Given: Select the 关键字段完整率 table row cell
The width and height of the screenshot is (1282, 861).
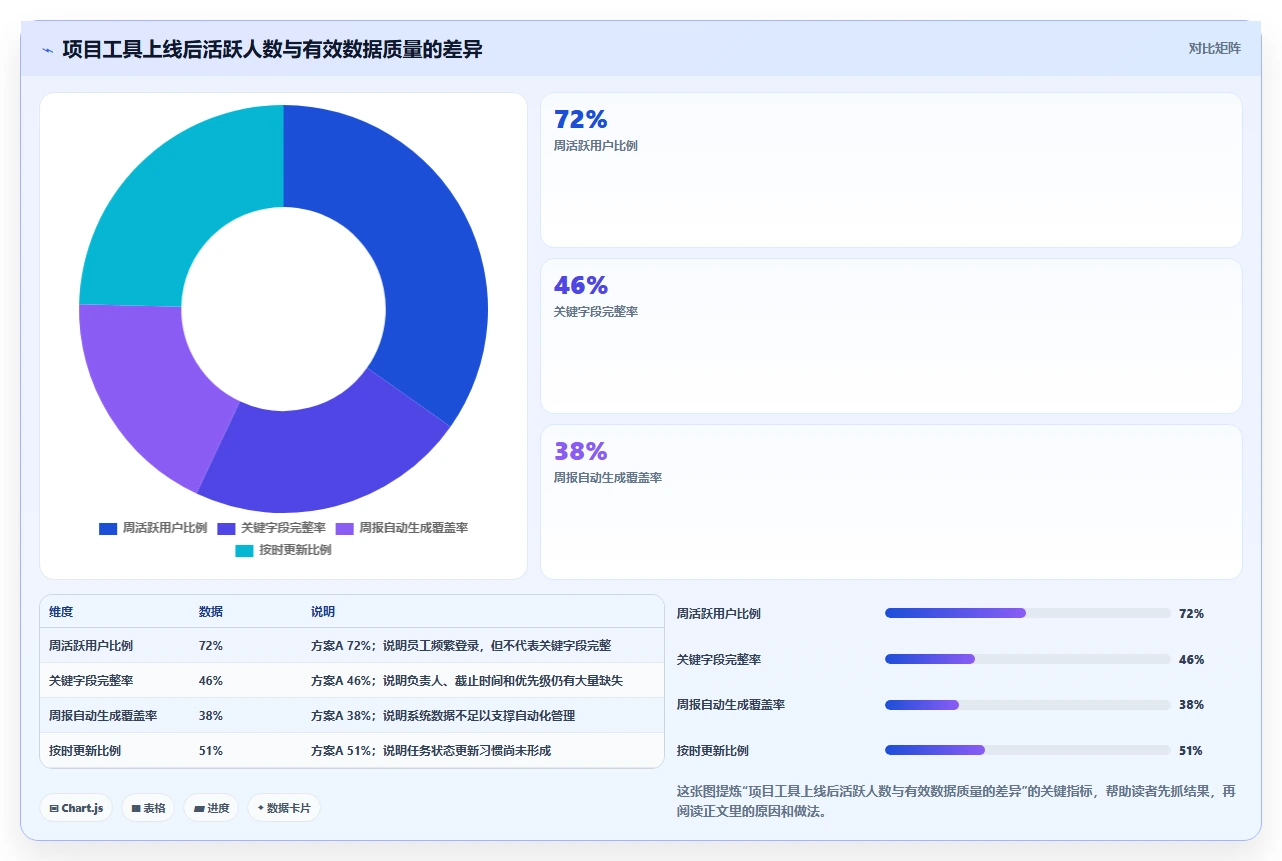Looking at the screenshot, I should 91,681.
